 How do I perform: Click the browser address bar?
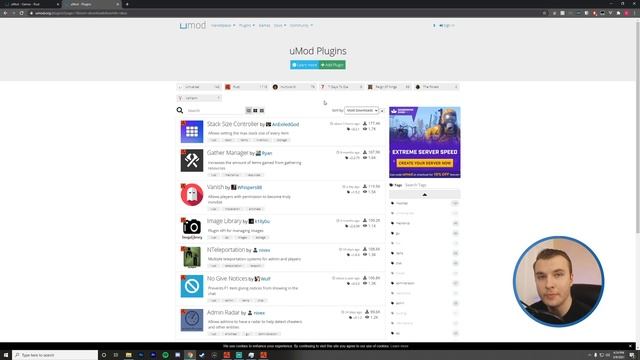pos(286,13)
